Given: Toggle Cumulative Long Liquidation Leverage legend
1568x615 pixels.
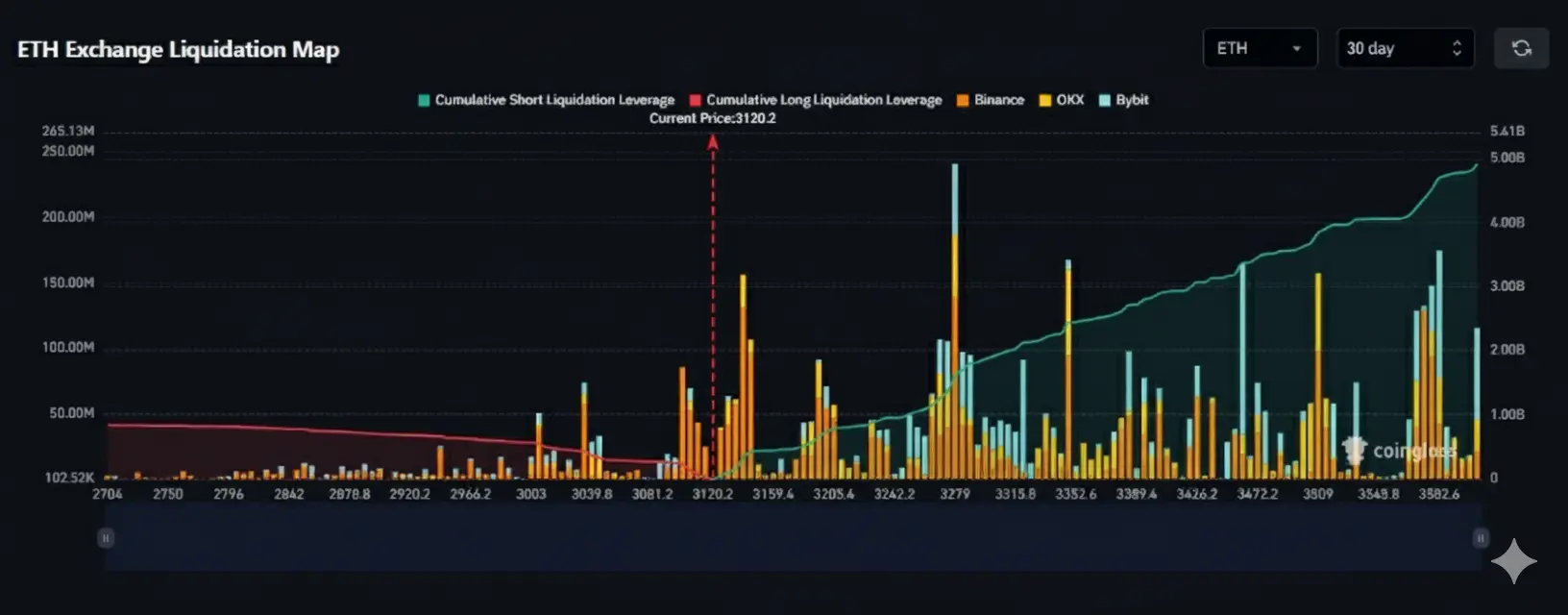Looking at the screenshot, I should (x=815, y=100).
